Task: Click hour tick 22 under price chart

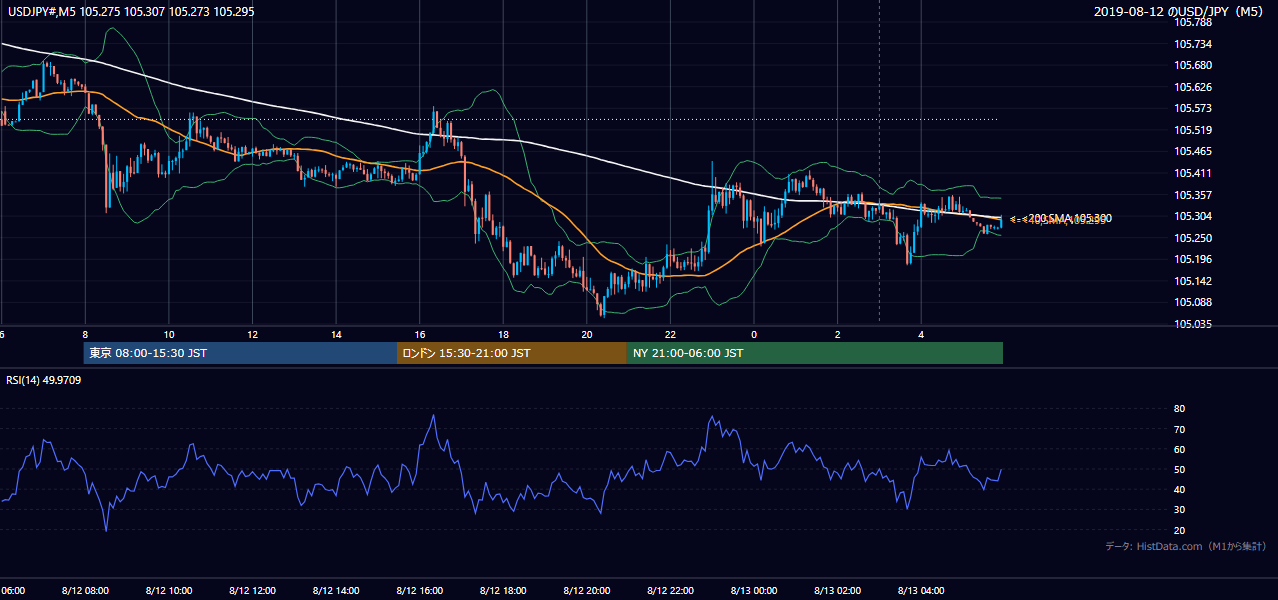Action: (x=670, y=334)
